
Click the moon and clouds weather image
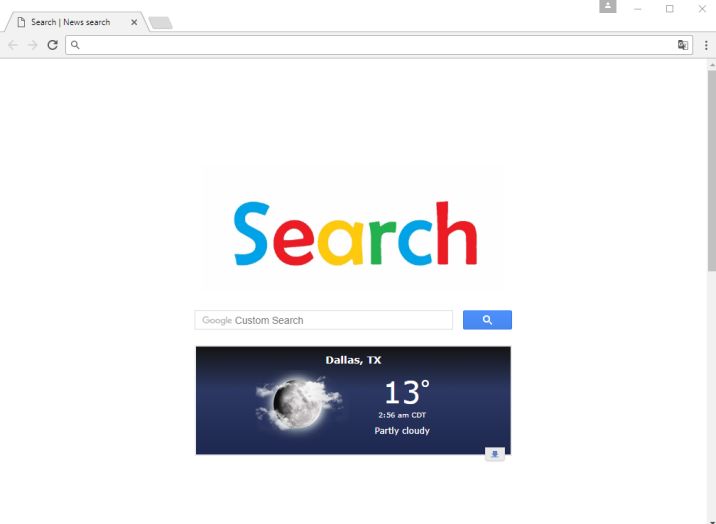point(299,403)
